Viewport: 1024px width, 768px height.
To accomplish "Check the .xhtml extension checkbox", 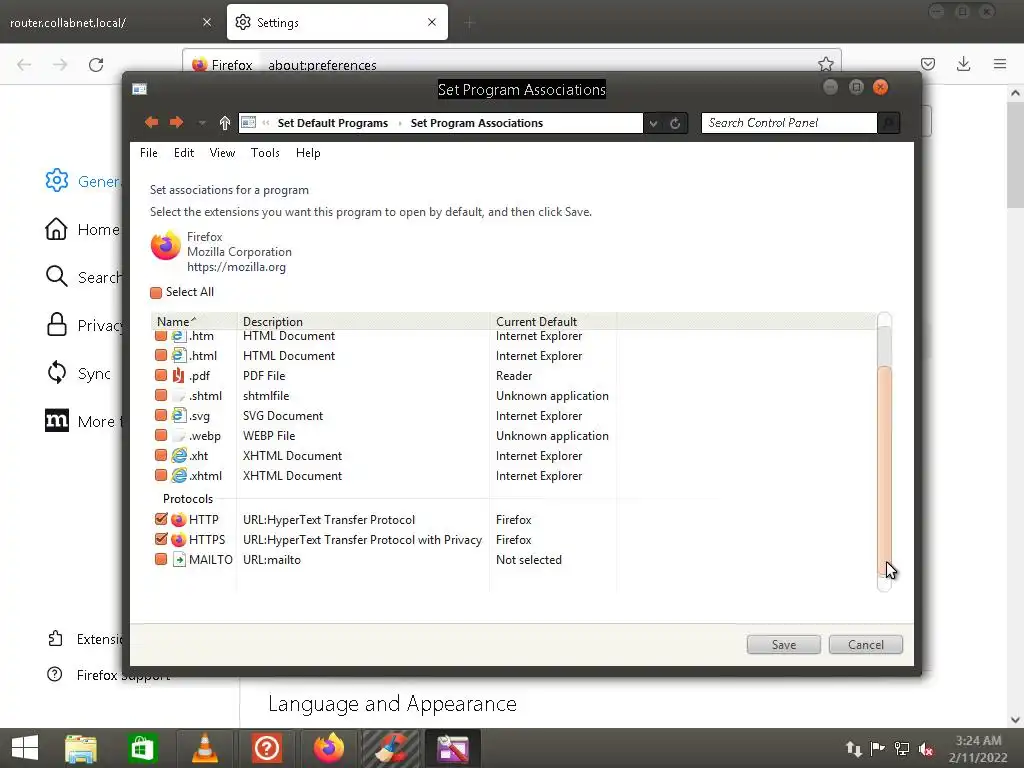I will coord(161,475).
